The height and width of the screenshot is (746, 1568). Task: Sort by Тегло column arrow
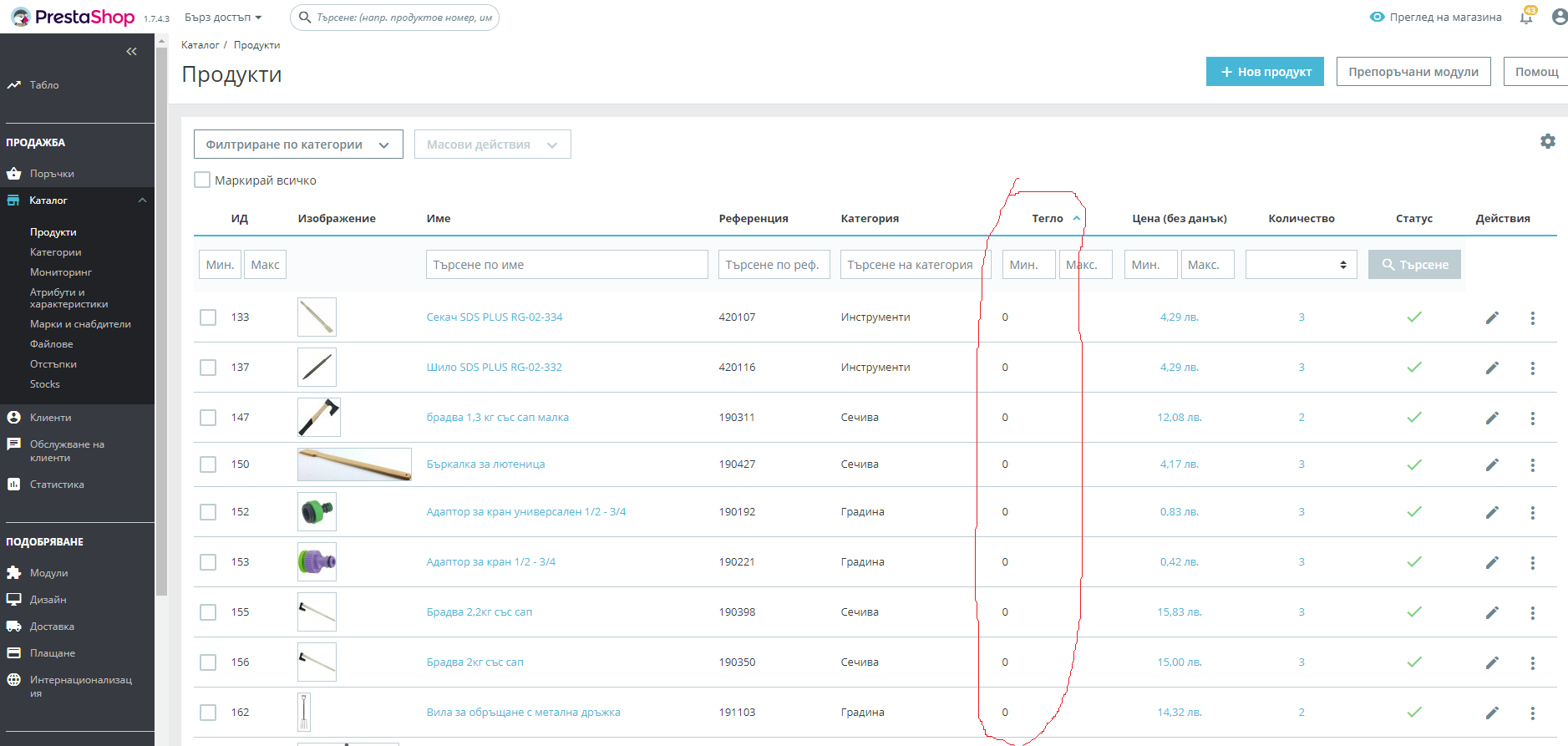coord(1077,218)
